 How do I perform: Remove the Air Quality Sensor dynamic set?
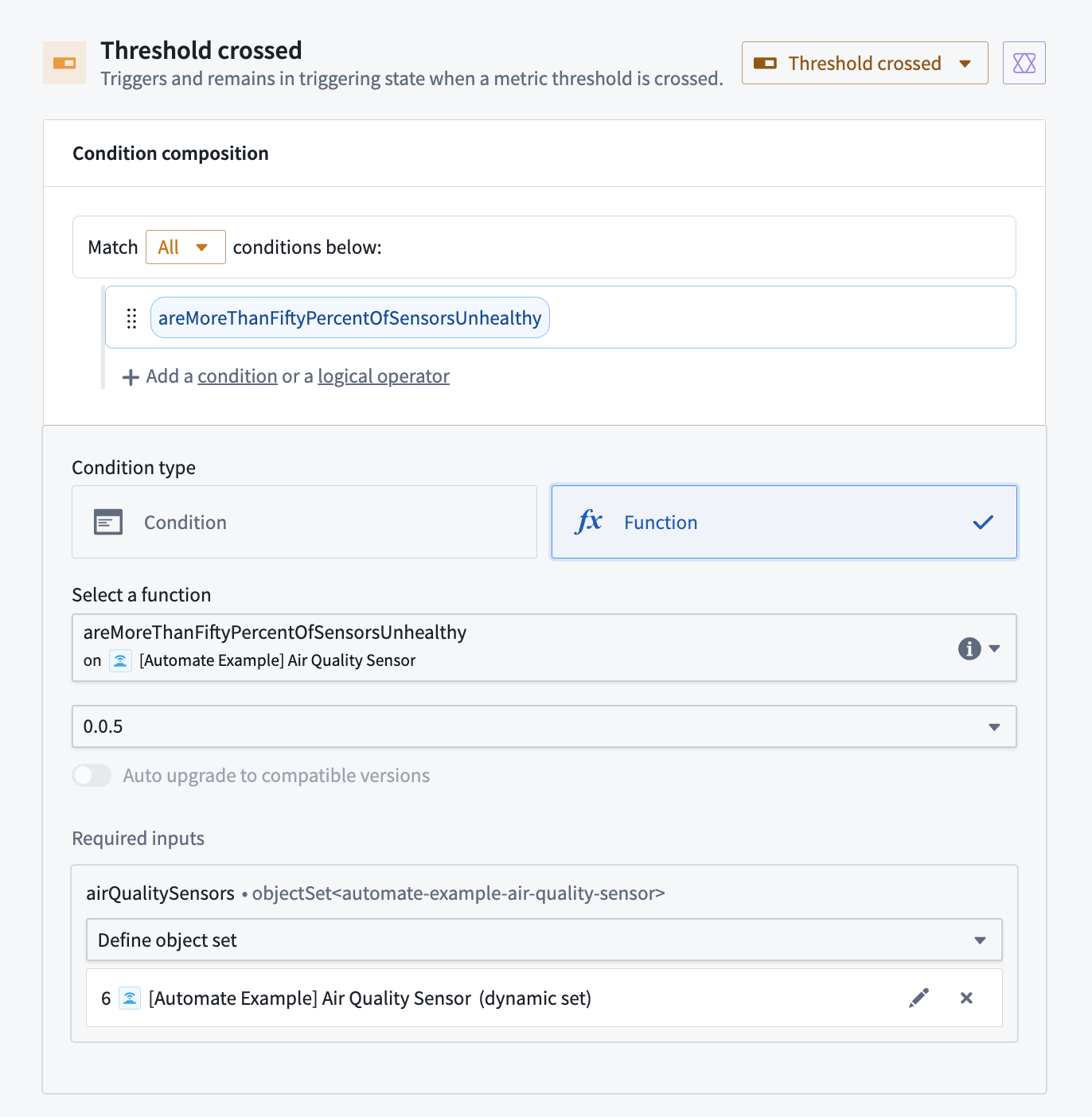coord(966,998)
